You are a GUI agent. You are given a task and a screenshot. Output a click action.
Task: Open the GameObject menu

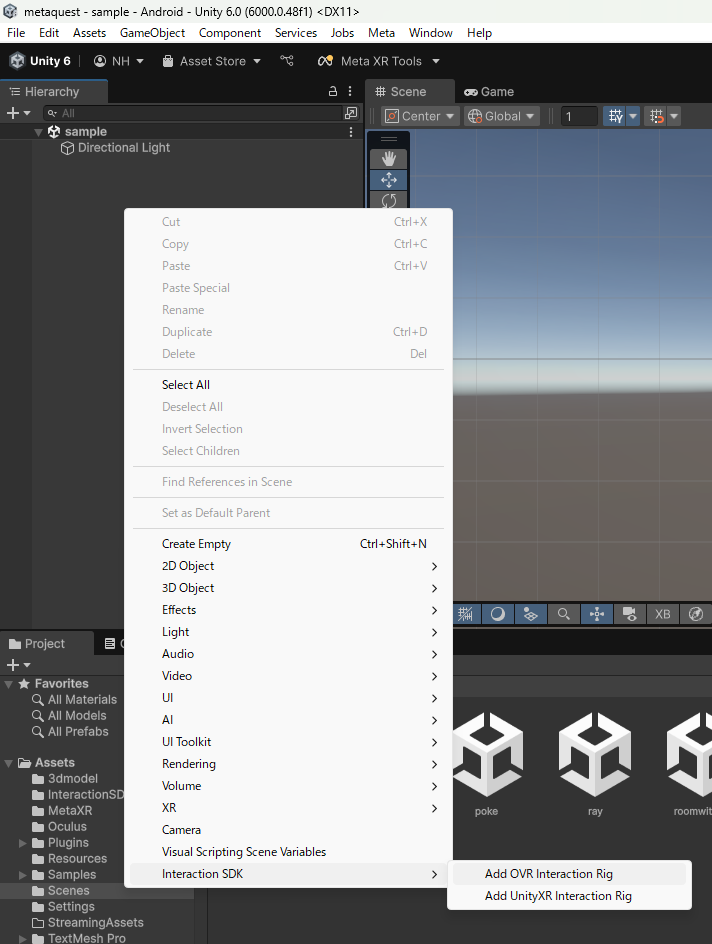pyautogui.click(x=152, y=33)
